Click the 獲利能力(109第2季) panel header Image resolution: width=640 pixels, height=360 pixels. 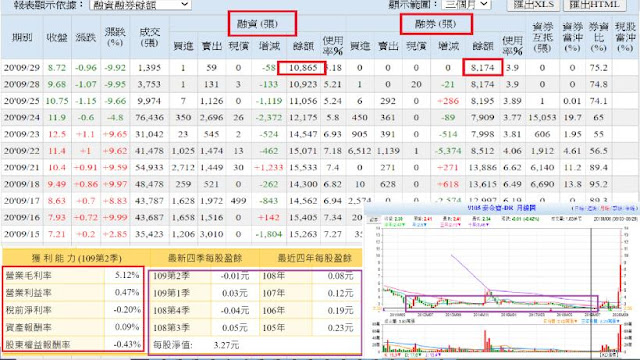point(77,258)
